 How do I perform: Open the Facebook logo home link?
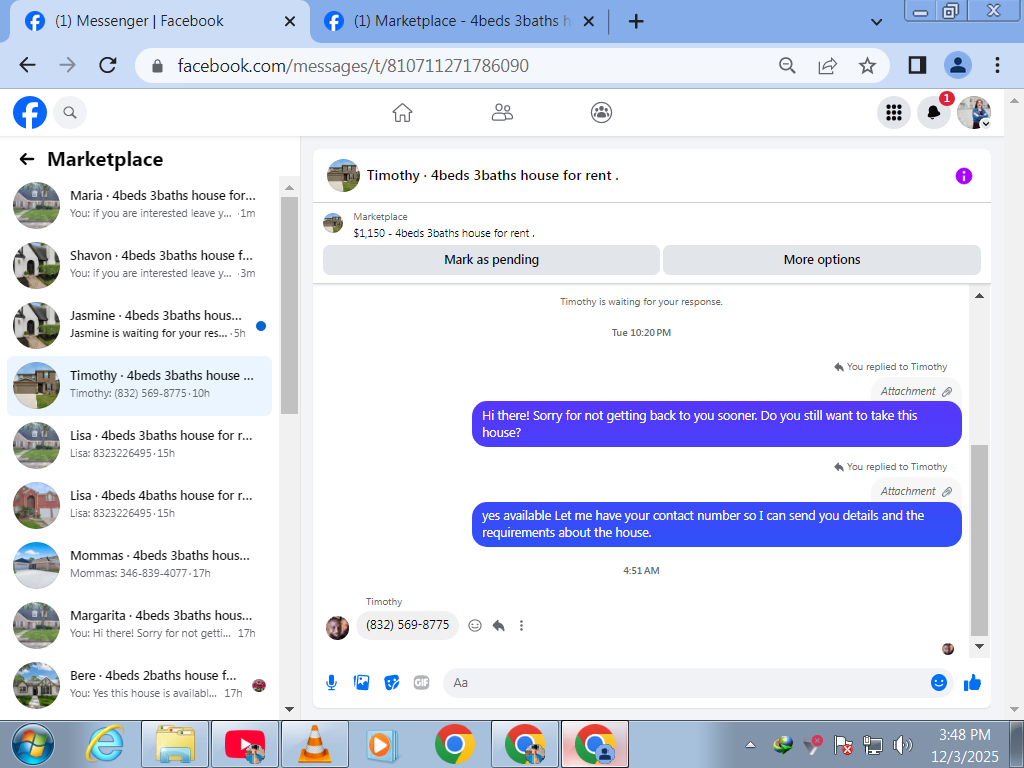[x=30, y=112]
